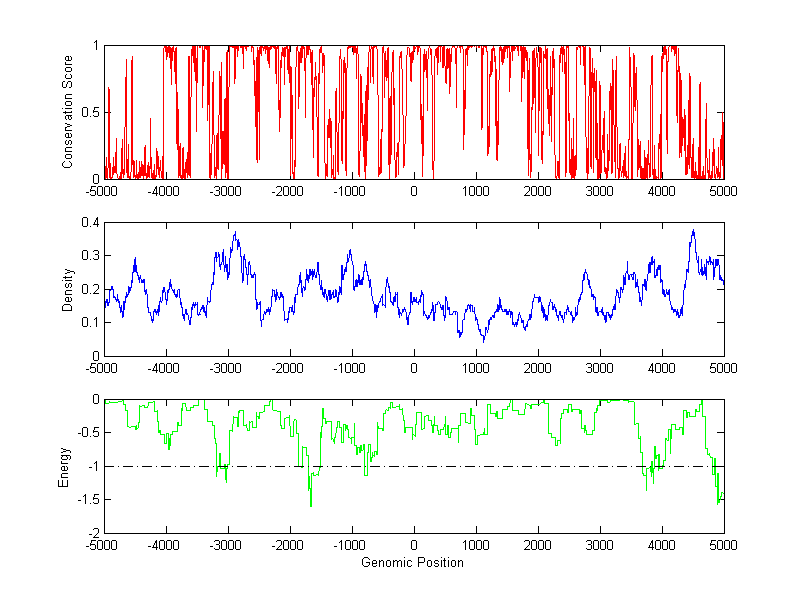Click the -4000 x-tick under the Conservation plot

point(166,191)
